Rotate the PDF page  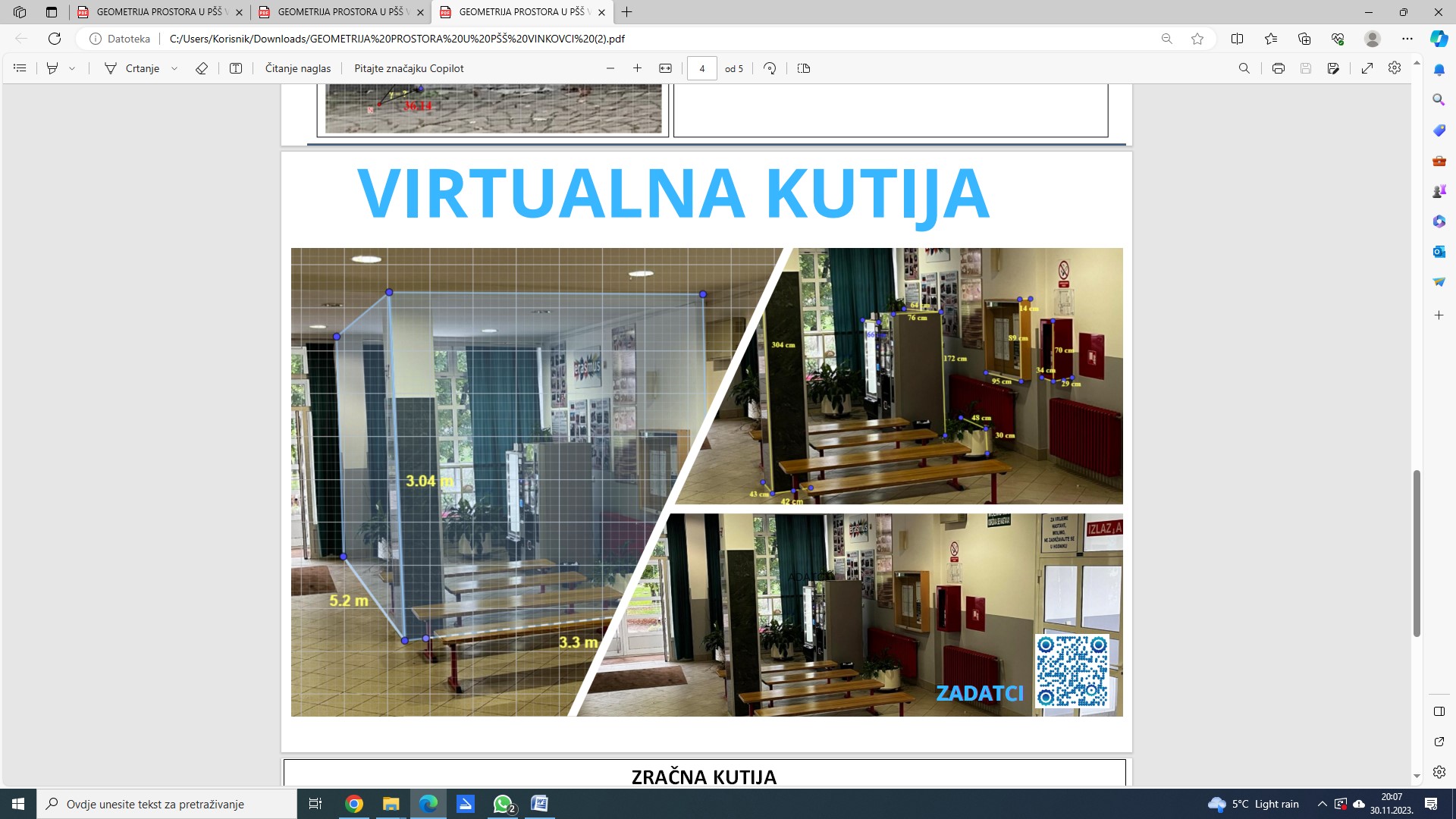point(770,68)
